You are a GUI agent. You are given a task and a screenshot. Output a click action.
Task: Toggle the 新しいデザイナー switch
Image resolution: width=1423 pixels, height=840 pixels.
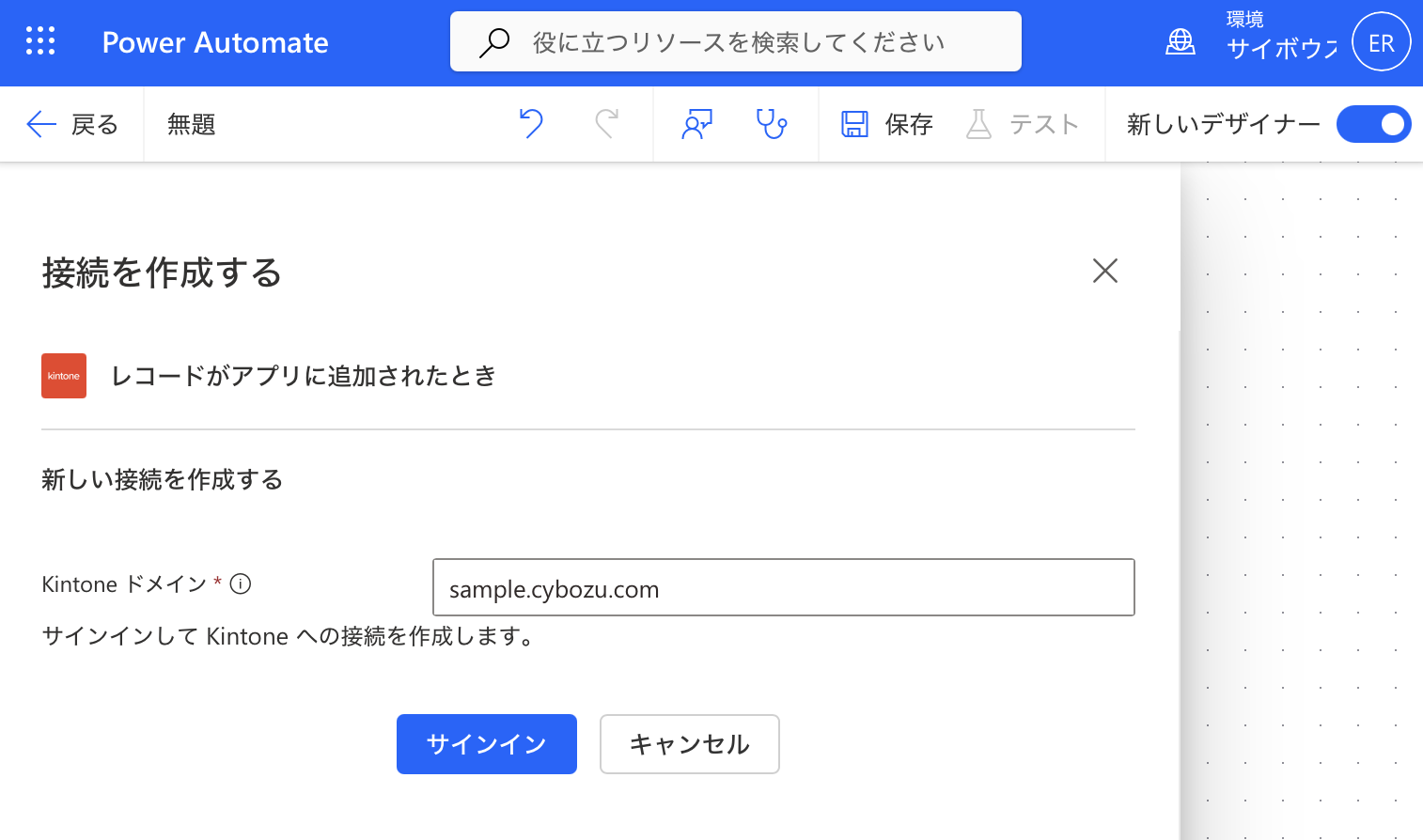point(1373,124)
